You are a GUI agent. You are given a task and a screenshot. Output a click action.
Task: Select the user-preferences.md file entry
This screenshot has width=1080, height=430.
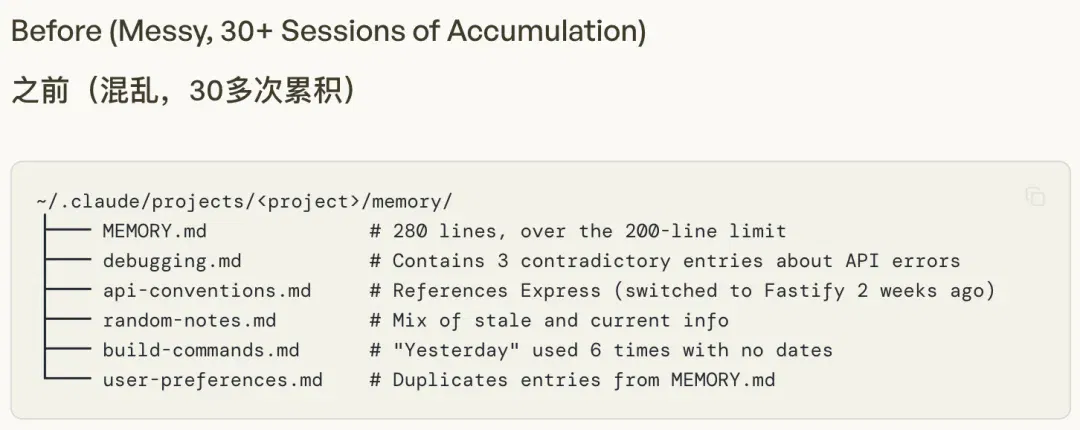click(212, 379)
